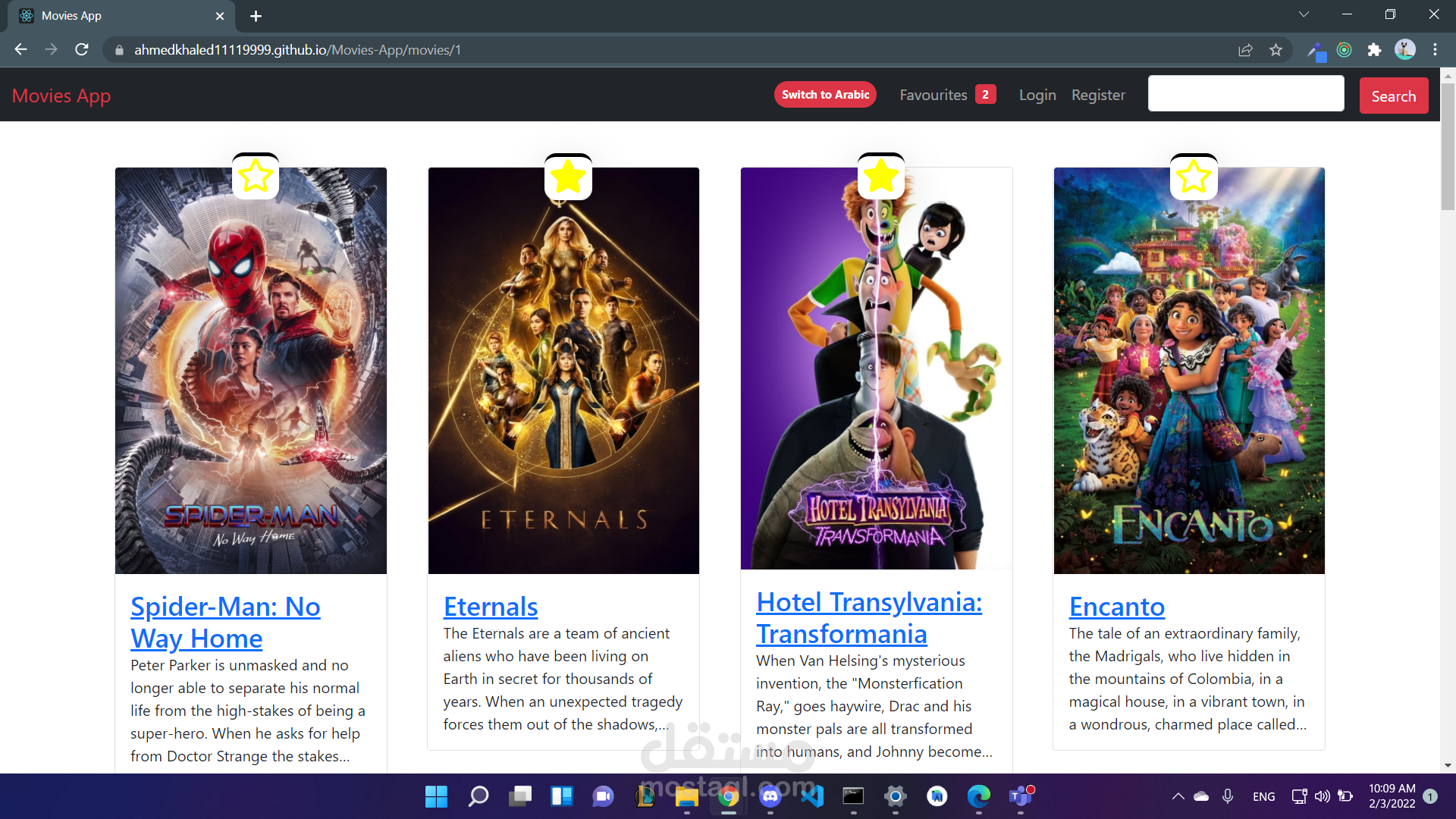This screenshot has width=1456, height=819.
Task: Open the Chrome three-dot menu
Action: click(x=1436, y=50)
